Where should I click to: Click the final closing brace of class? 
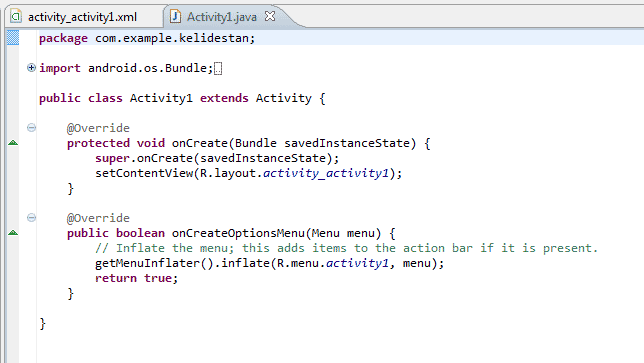click(x=42, y=324)
